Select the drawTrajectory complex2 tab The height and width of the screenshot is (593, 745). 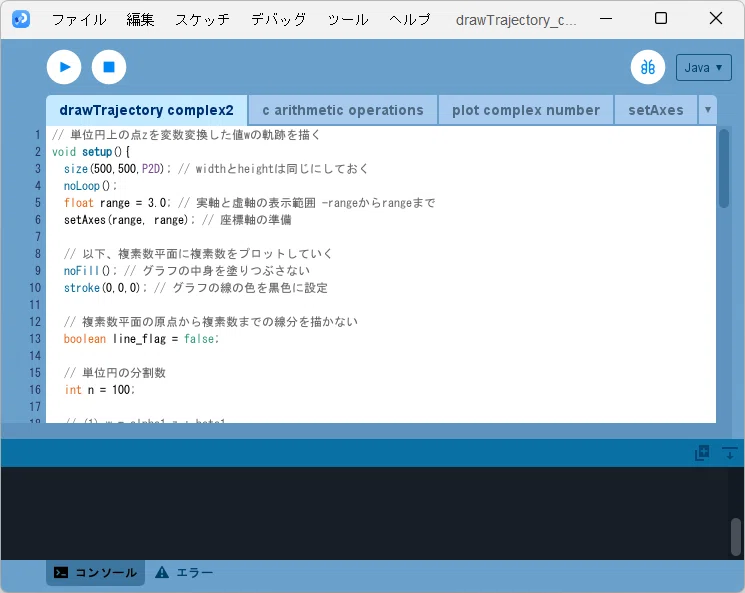click(x=146, y=110)
